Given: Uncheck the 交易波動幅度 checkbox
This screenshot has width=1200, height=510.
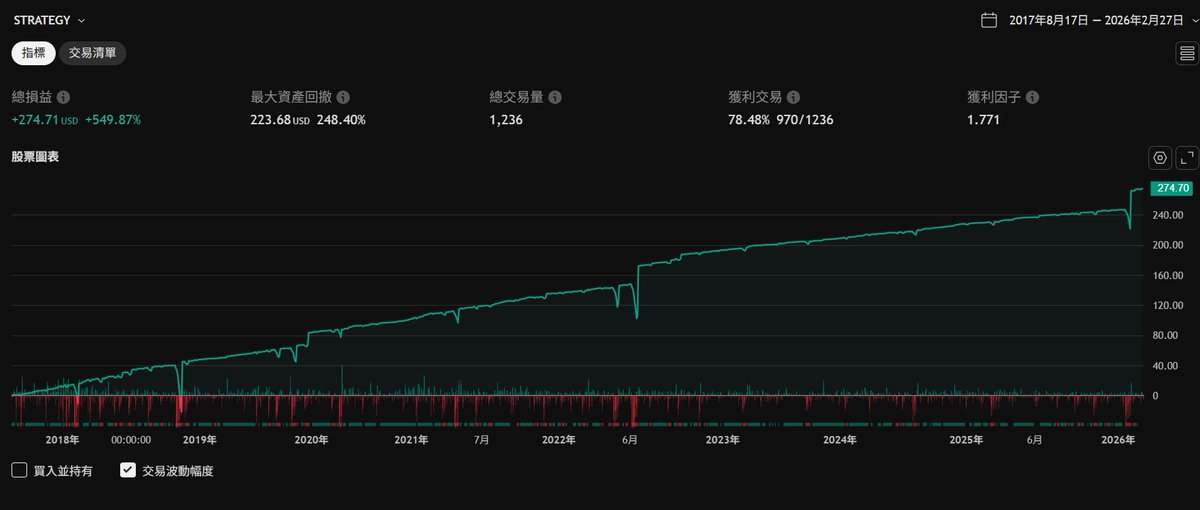Looking at the screenshot, I should (128, 470).
